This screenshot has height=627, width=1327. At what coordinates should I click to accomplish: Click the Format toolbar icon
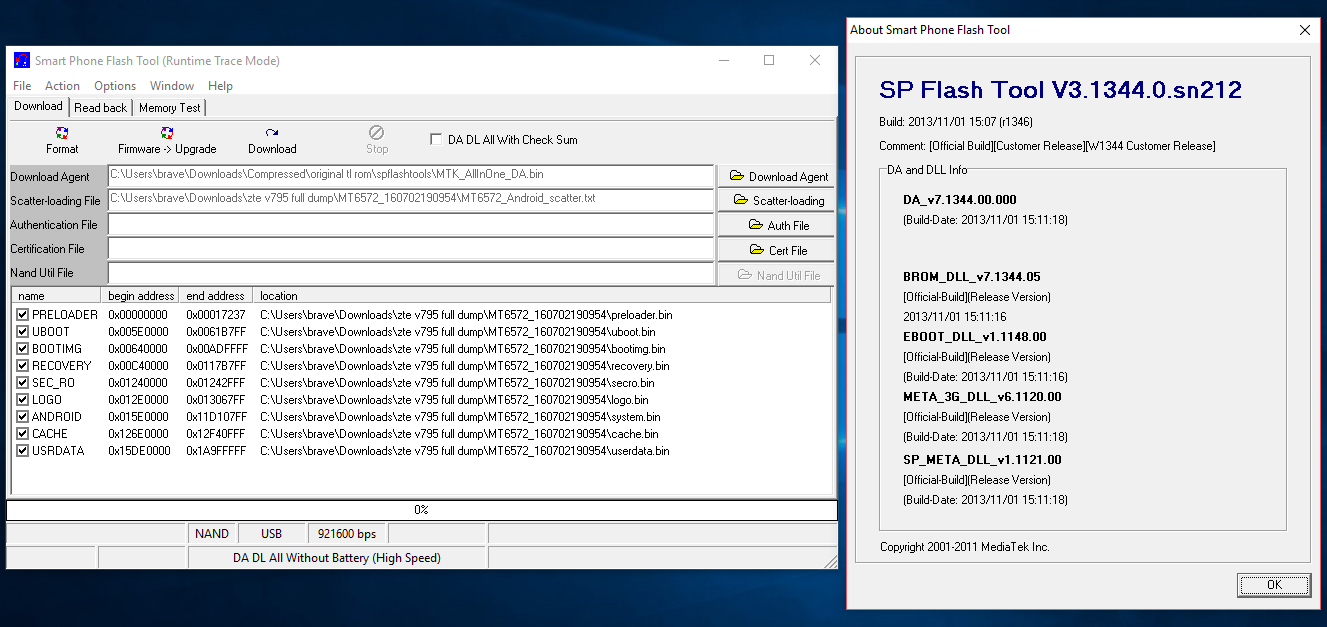pyautogui.click(x=62, y=133)
